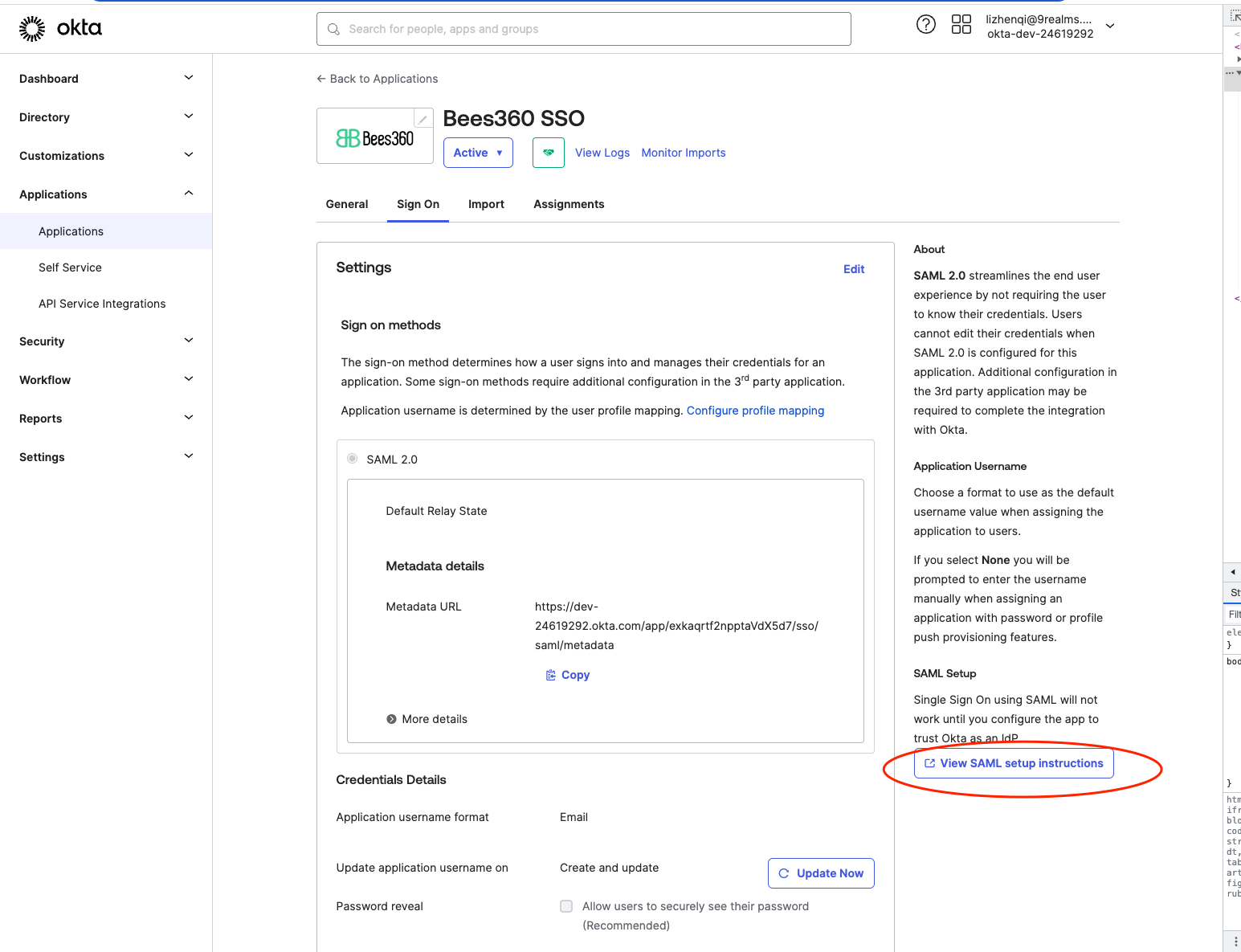This screenshot has width=1241, height=952.
Task: Copy the Metadata URL
Action: pyautogui.click(x=568, y=675)
